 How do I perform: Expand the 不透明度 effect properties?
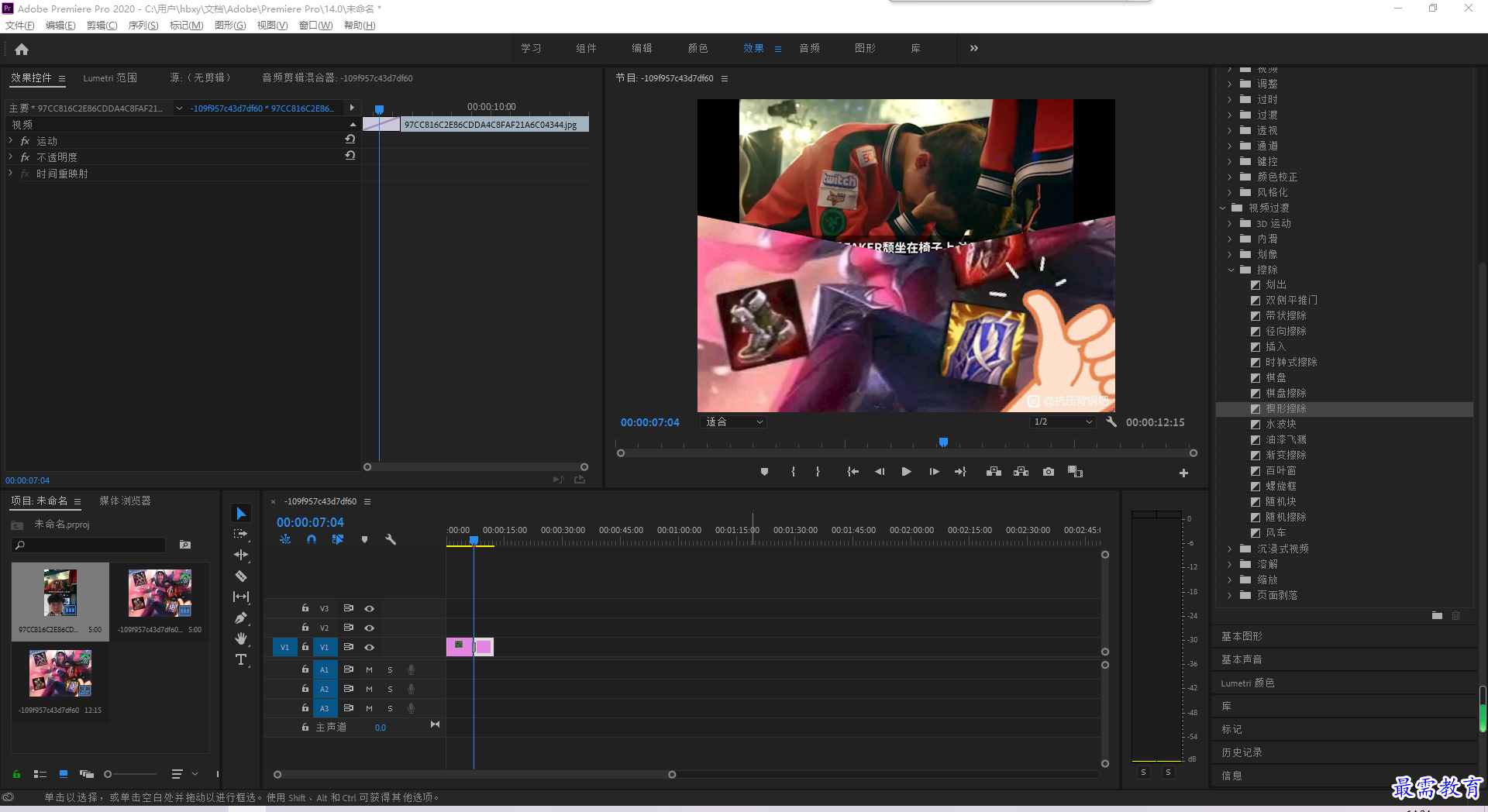(x=11, y=157)
